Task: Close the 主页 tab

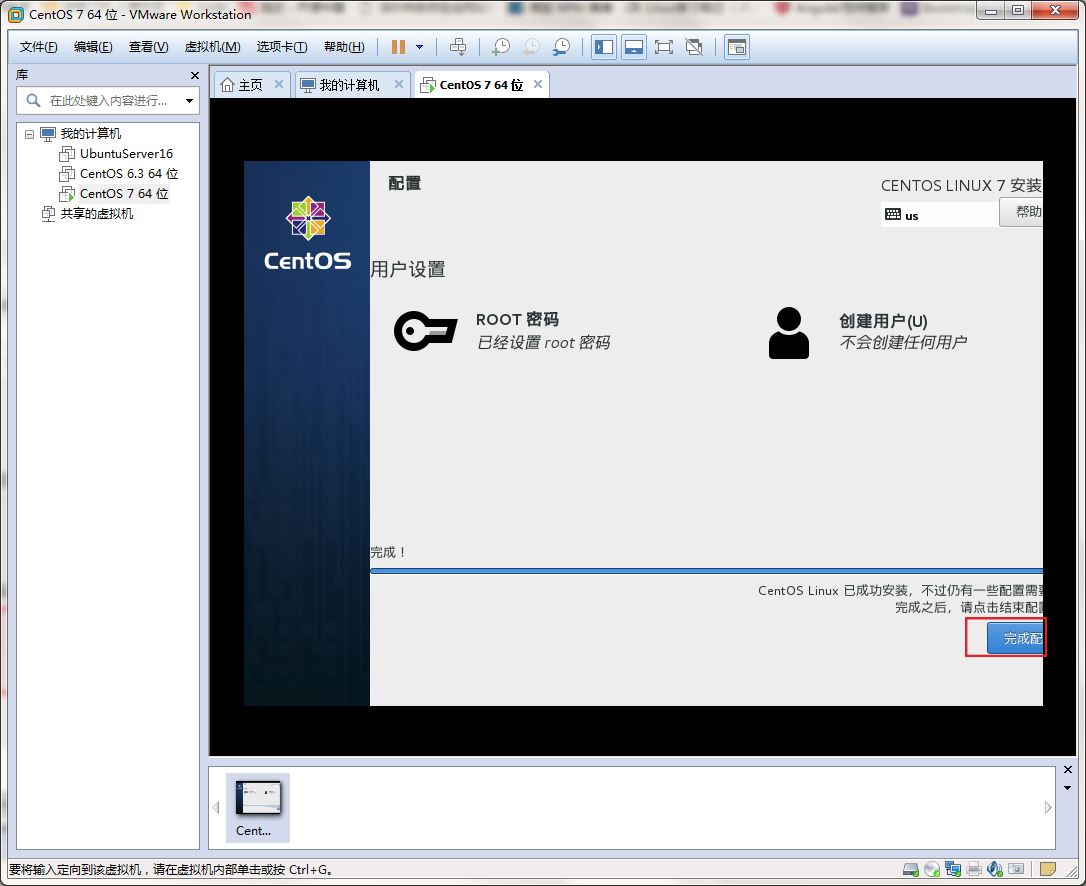Action: (x=278, y=84)
